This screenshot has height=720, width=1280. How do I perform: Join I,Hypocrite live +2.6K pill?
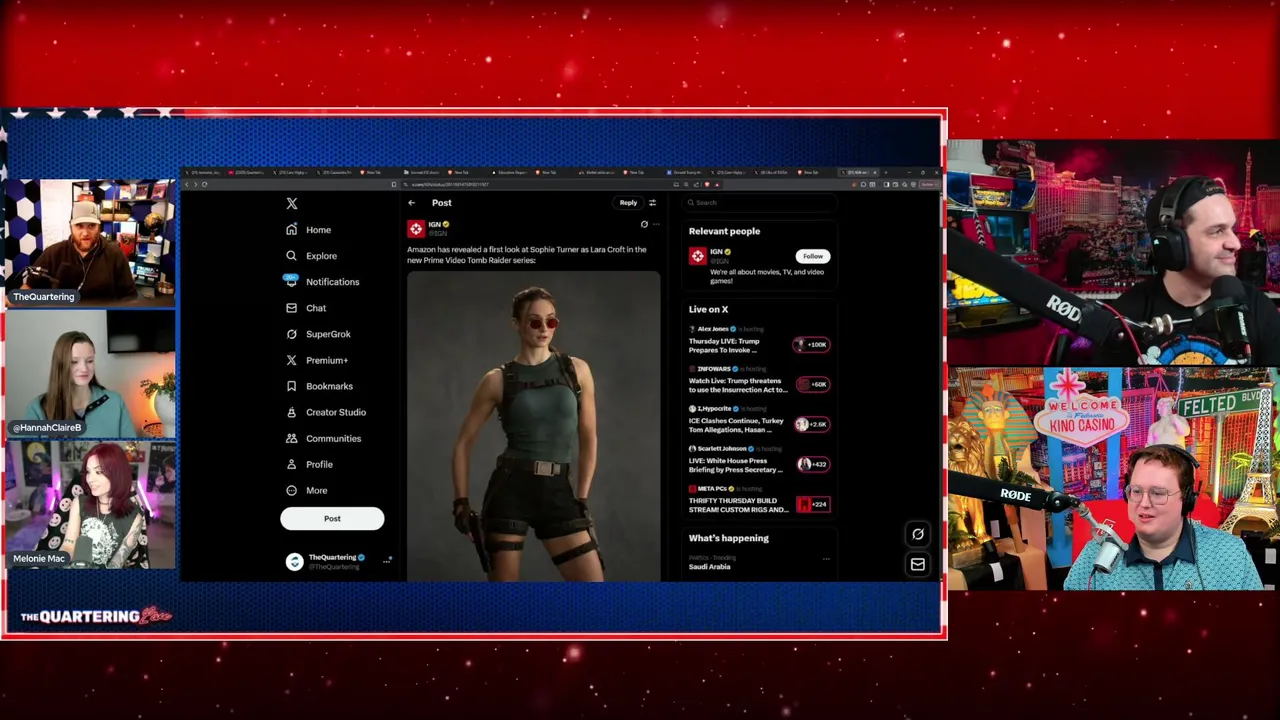(x=812, y=424)
